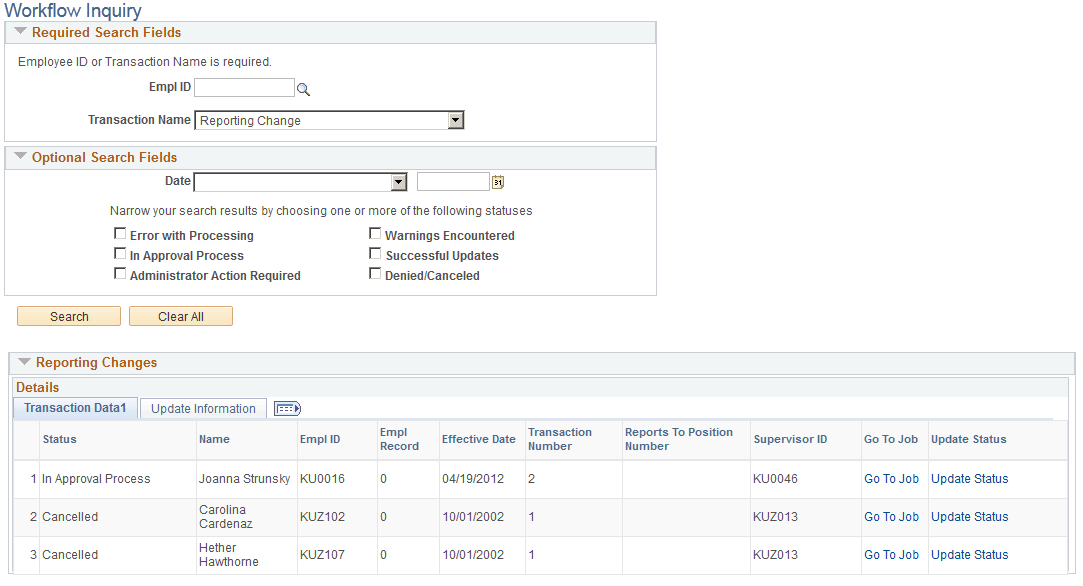Toggle the Denied/Canceled checkbox on
The image size is (1083, 586).
coord(375,273)
